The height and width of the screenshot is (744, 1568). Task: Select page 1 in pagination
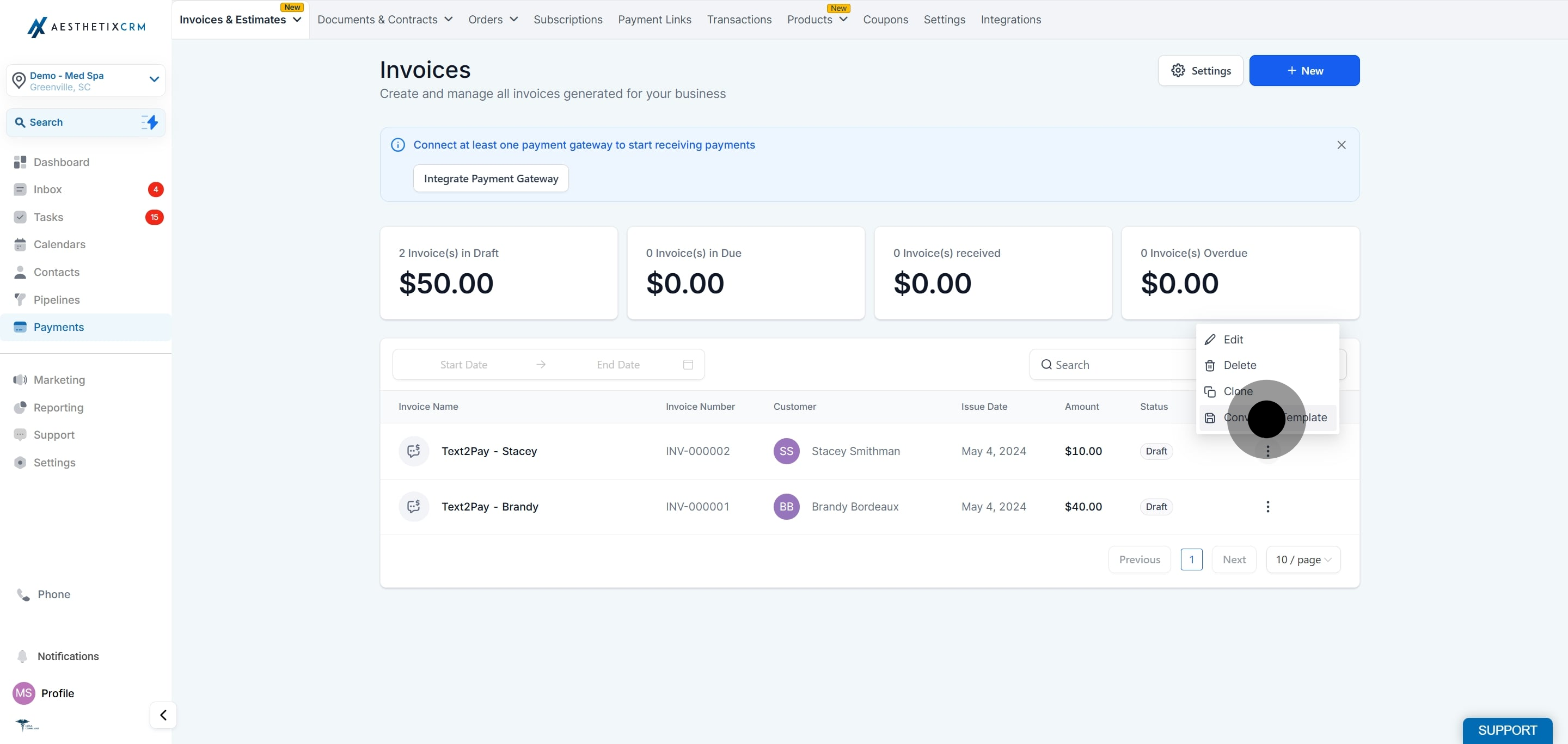[1191, 559]
